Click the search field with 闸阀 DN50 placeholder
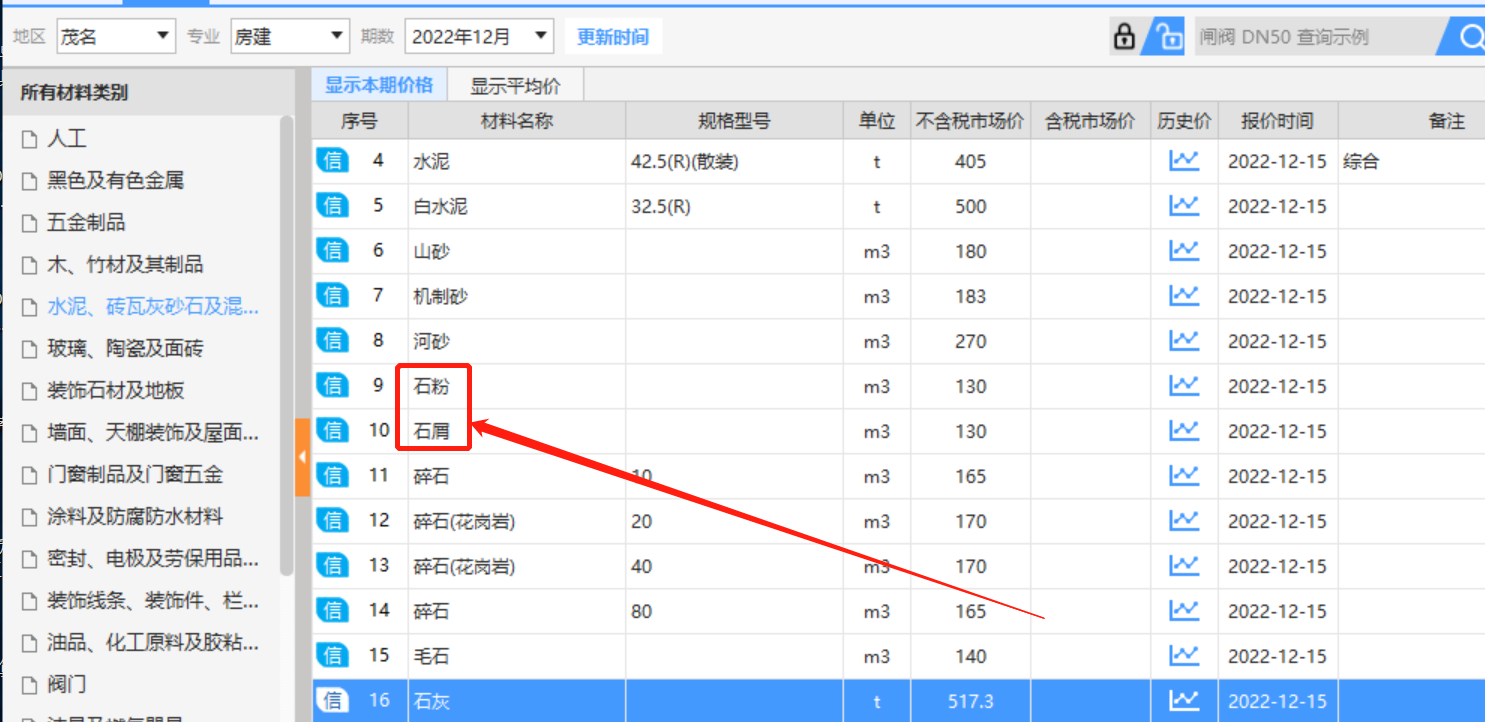This screenshot has height=722, width=1485. tap(1315, 37)
